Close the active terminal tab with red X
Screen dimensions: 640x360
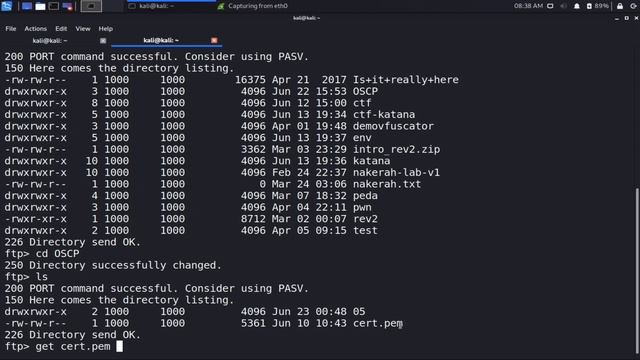click(x=214, y=40)
